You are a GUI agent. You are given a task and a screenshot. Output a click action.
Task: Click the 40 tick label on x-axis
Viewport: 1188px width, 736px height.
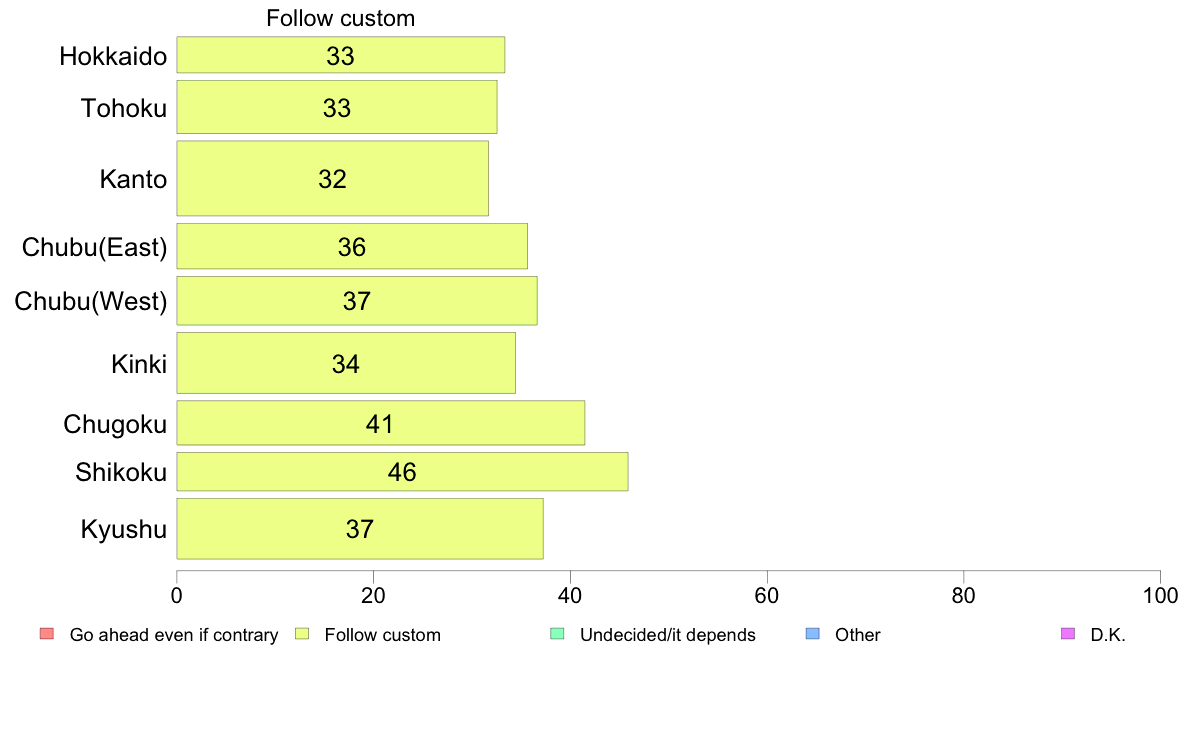pyautogui.click(x=570, y=596)
